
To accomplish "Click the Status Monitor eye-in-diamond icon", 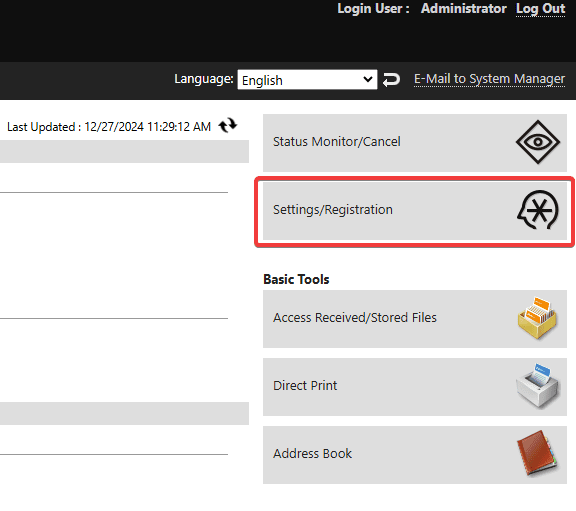I will coord(538,142).
